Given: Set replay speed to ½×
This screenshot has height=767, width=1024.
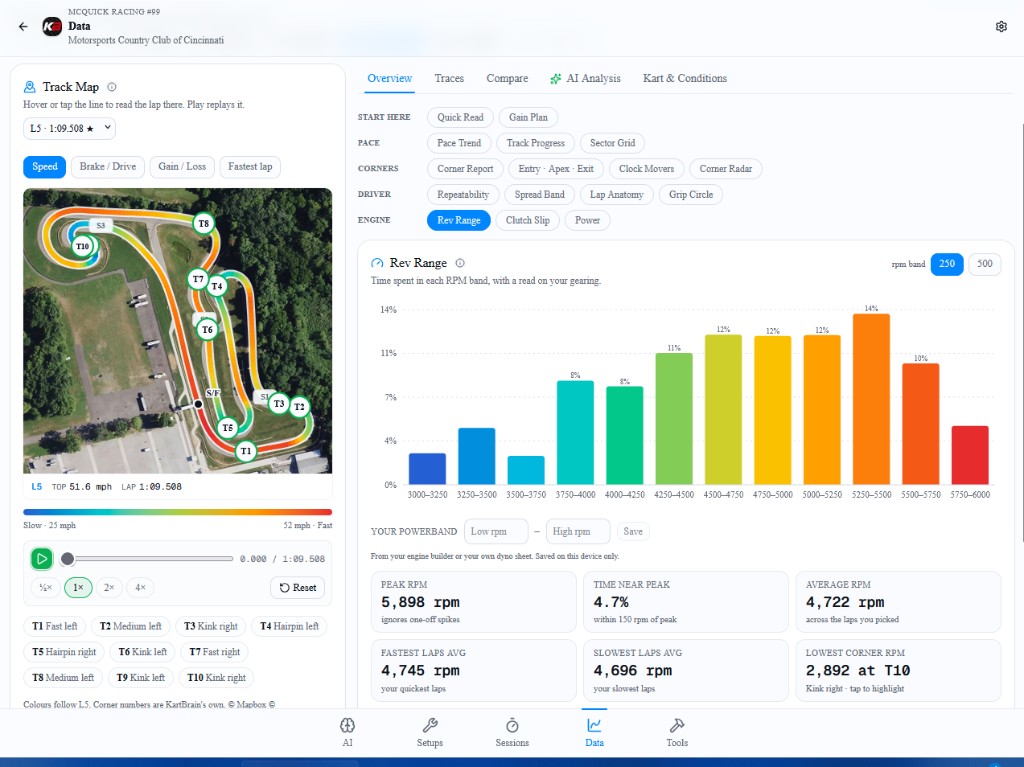Looking at the screenshot, I should (46, 587).
